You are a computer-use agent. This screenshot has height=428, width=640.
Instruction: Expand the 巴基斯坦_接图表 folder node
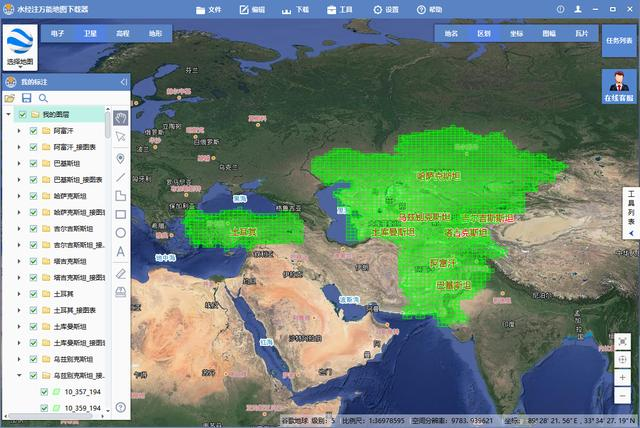pyautogui.click(x=19, y=180)
